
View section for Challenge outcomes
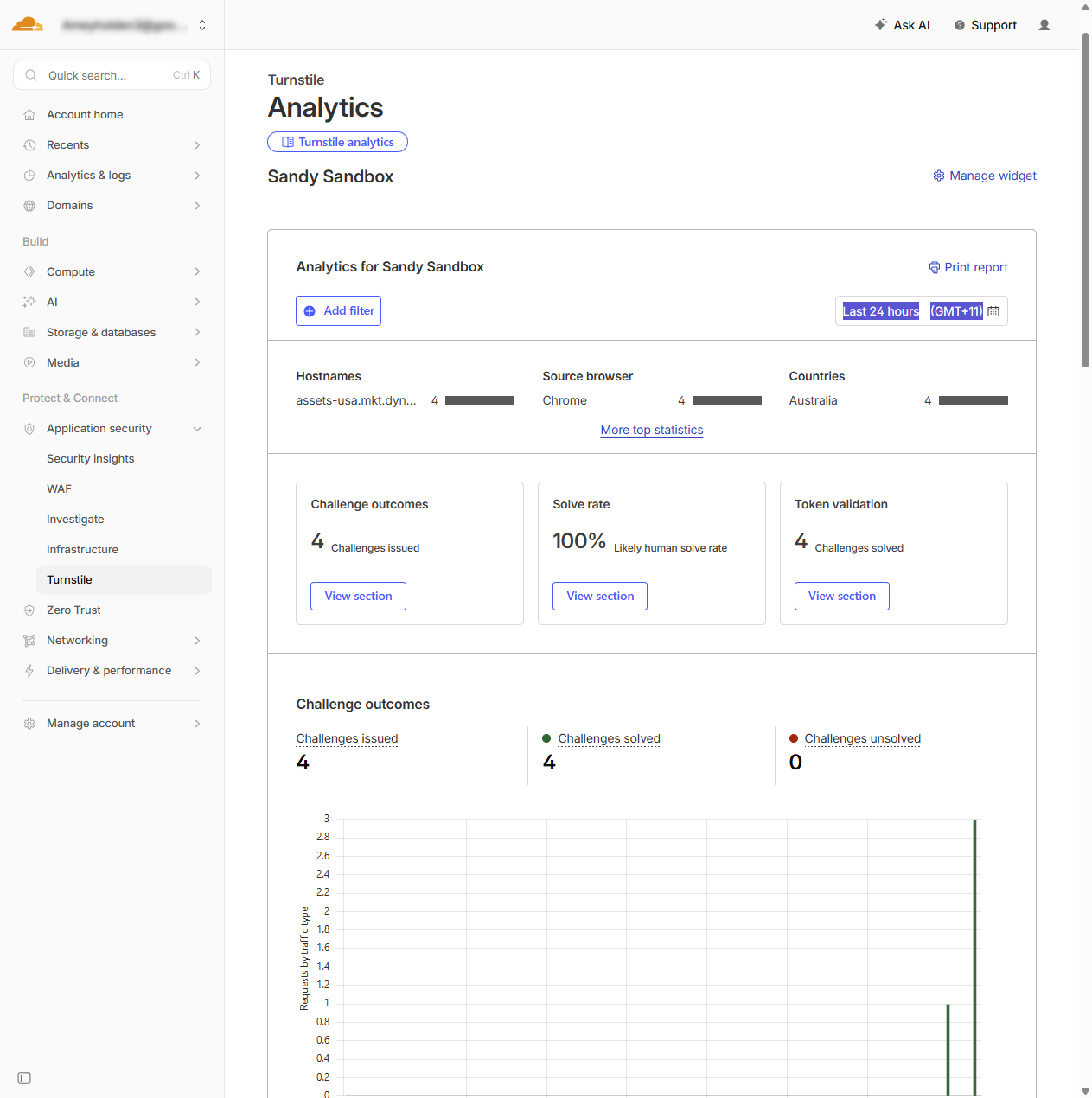(x=358, y=596)
